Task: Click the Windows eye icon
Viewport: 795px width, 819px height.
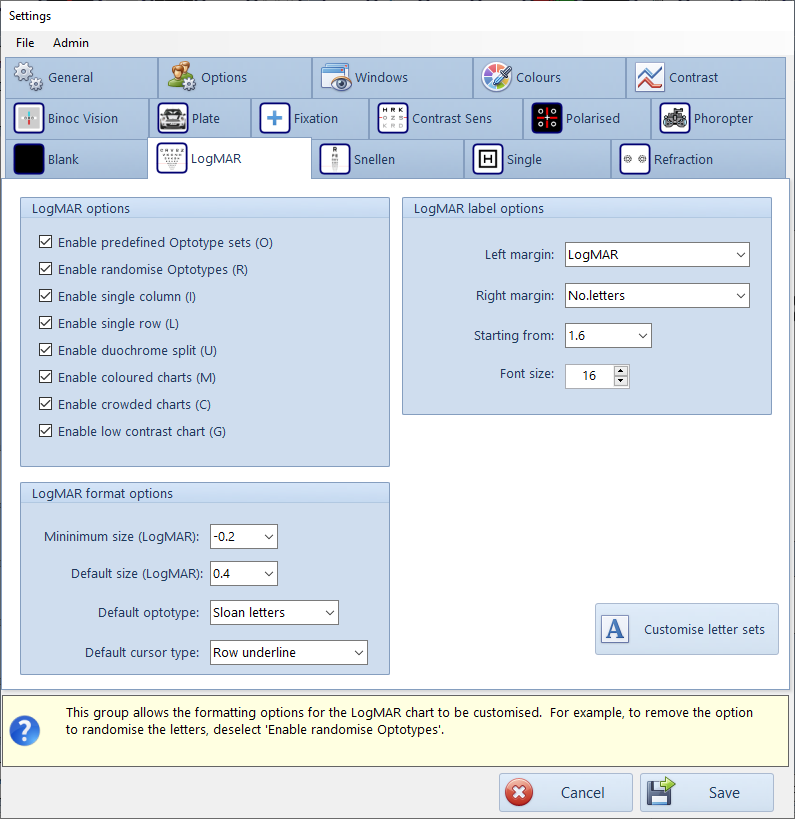Action: click(336, 77)
